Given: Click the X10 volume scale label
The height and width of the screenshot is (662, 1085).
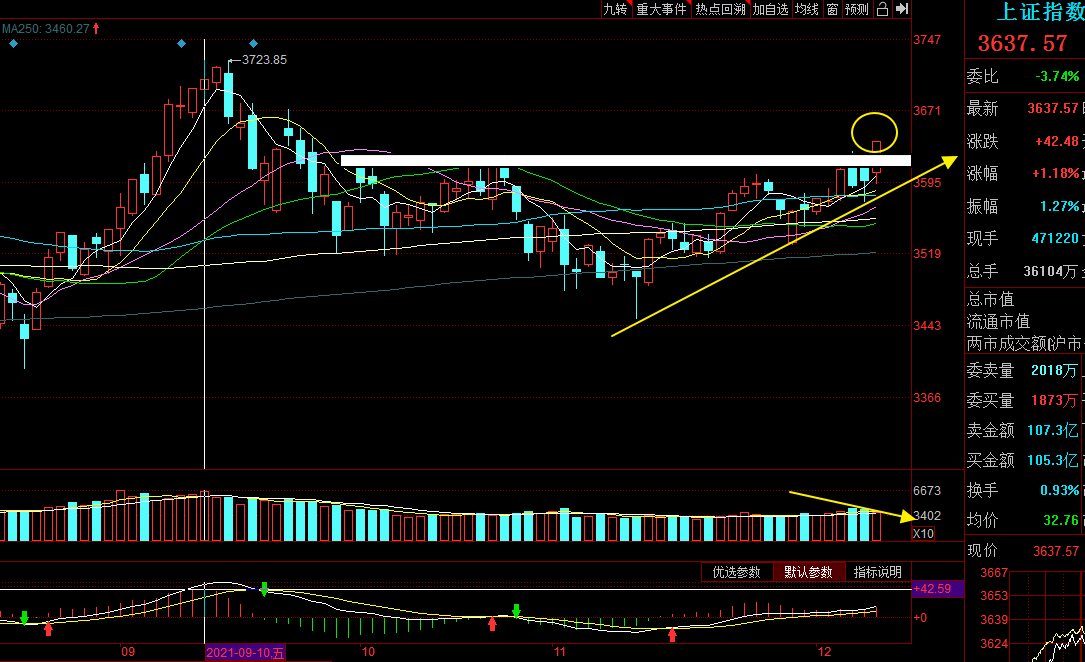Looking at the screenshot, I should [923, 533].
